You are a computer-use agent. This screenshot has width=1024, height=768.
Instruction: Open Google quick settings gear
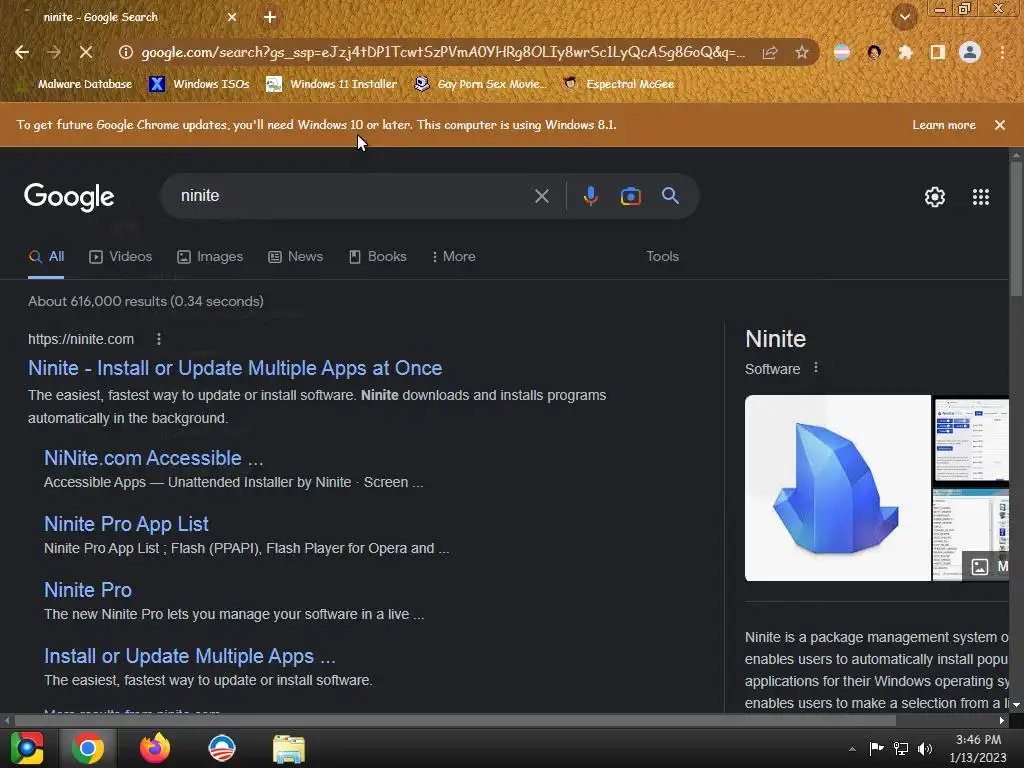point(935,197)
